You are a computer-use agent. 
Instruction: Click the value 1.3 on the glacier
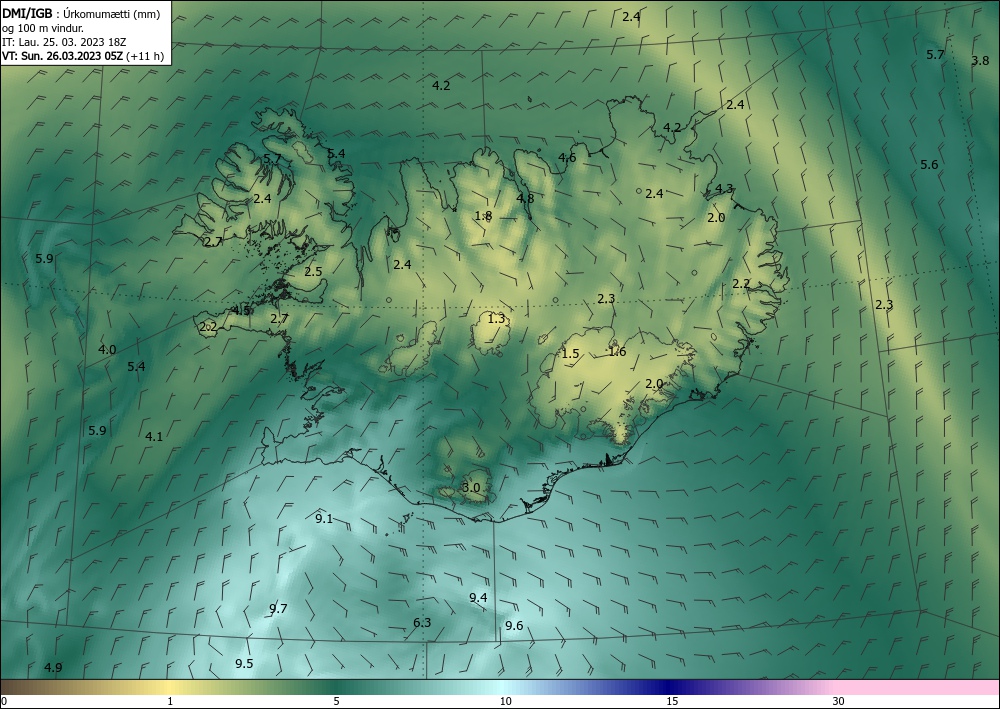tap(496, 319)
